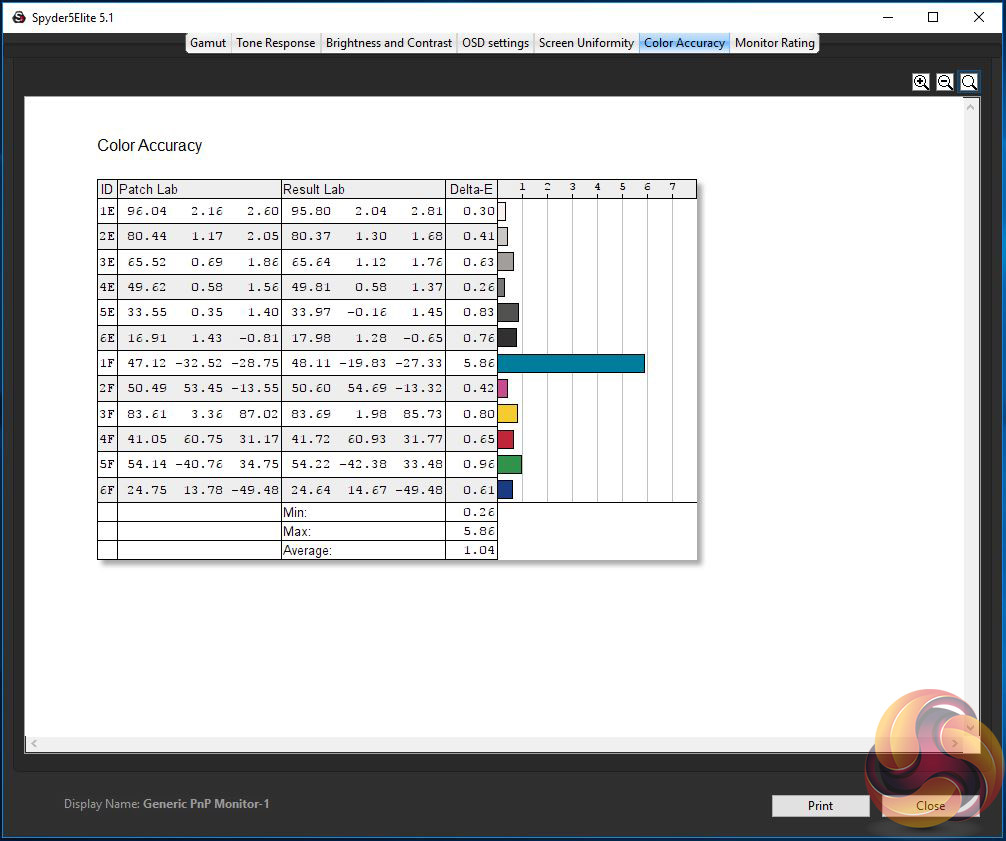Click the green 5F Delta-E bar
The height and width of the screenshot is (841, 1006).
(x=509, y=464)
